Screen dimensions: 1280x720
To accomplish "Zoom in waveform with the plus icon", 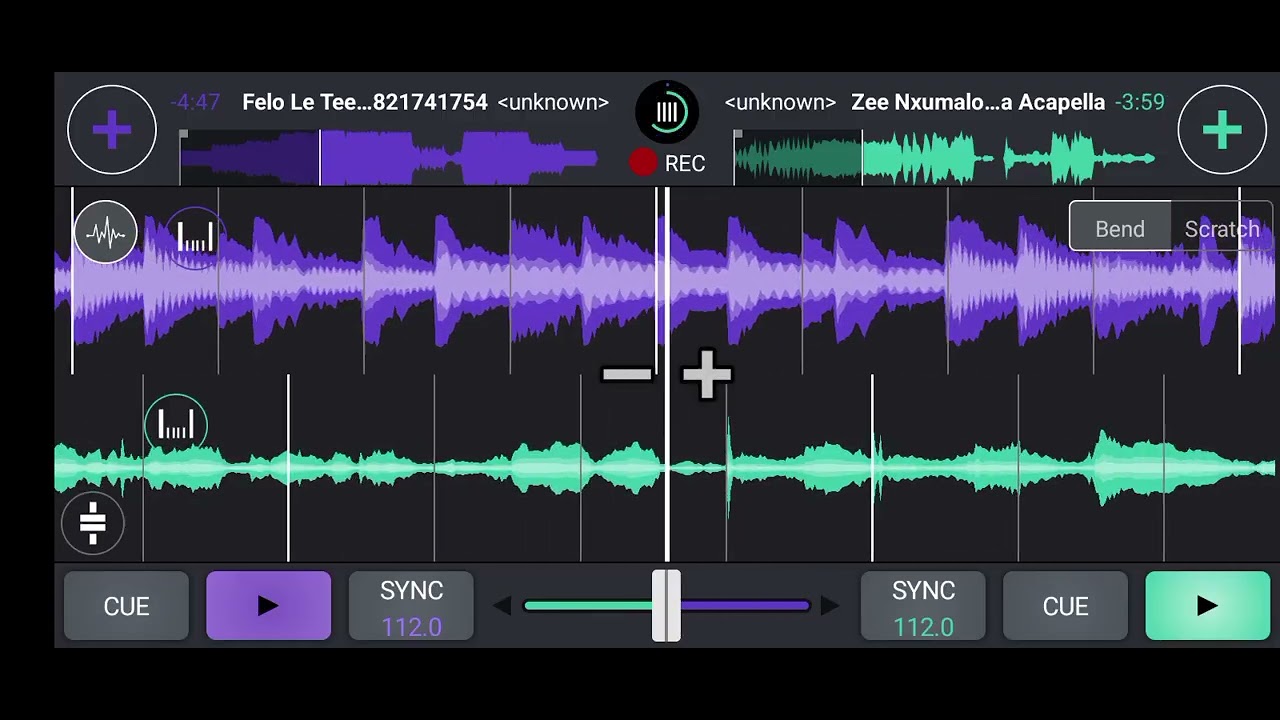I will (x=706, y=375).
